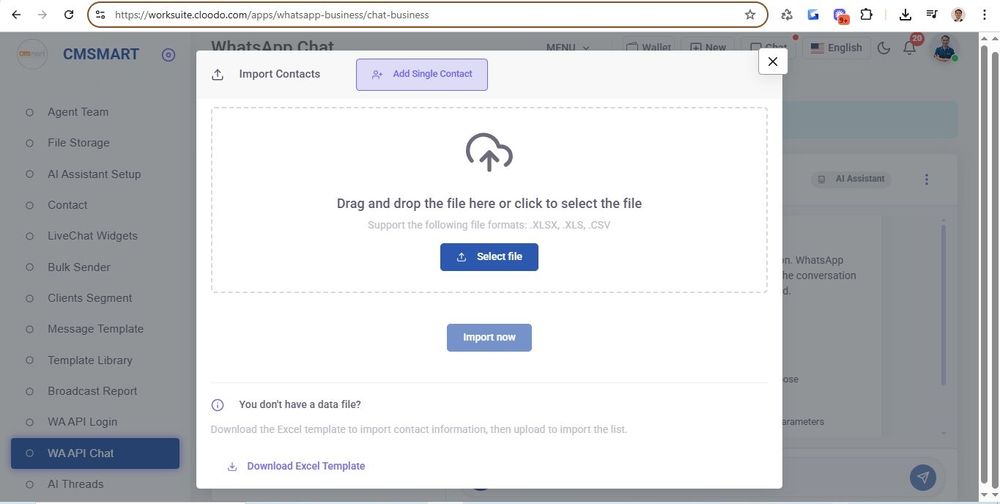This screenshot has width=1000, height=504.
Task: Download Excel Template link
Action: pos(305,466)
